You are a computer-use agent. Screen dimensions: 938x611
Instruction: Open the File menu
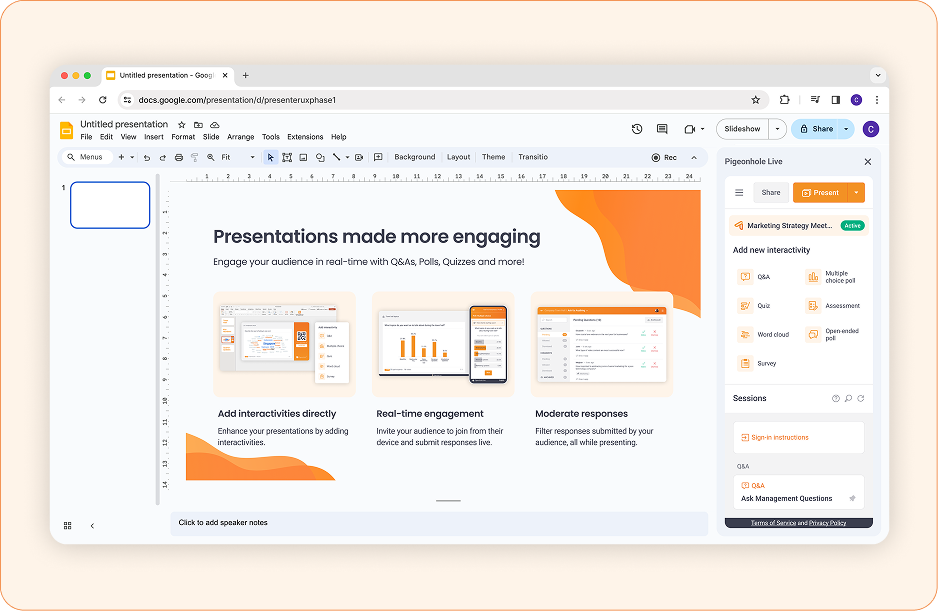pos(86,137)
